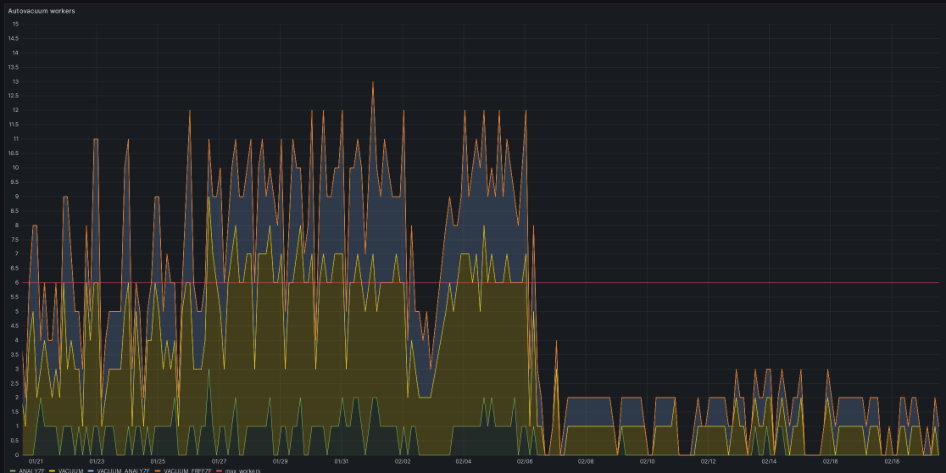The image size is (946, 473).
Task: Click the red max_workers legend swatch
Action: [219, 470]
